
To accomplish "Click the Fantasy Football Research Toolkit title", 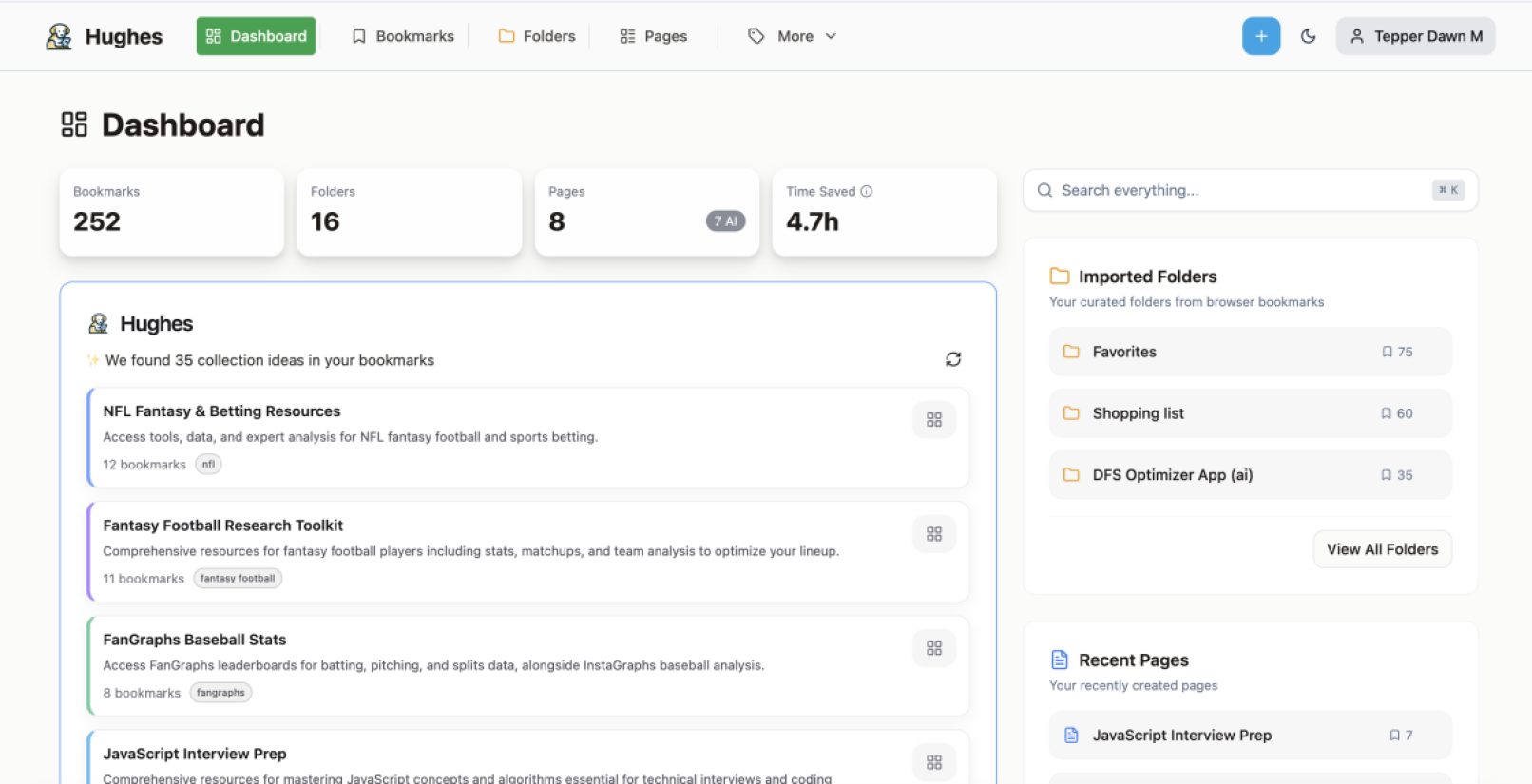I will click(x=223, y=526).
